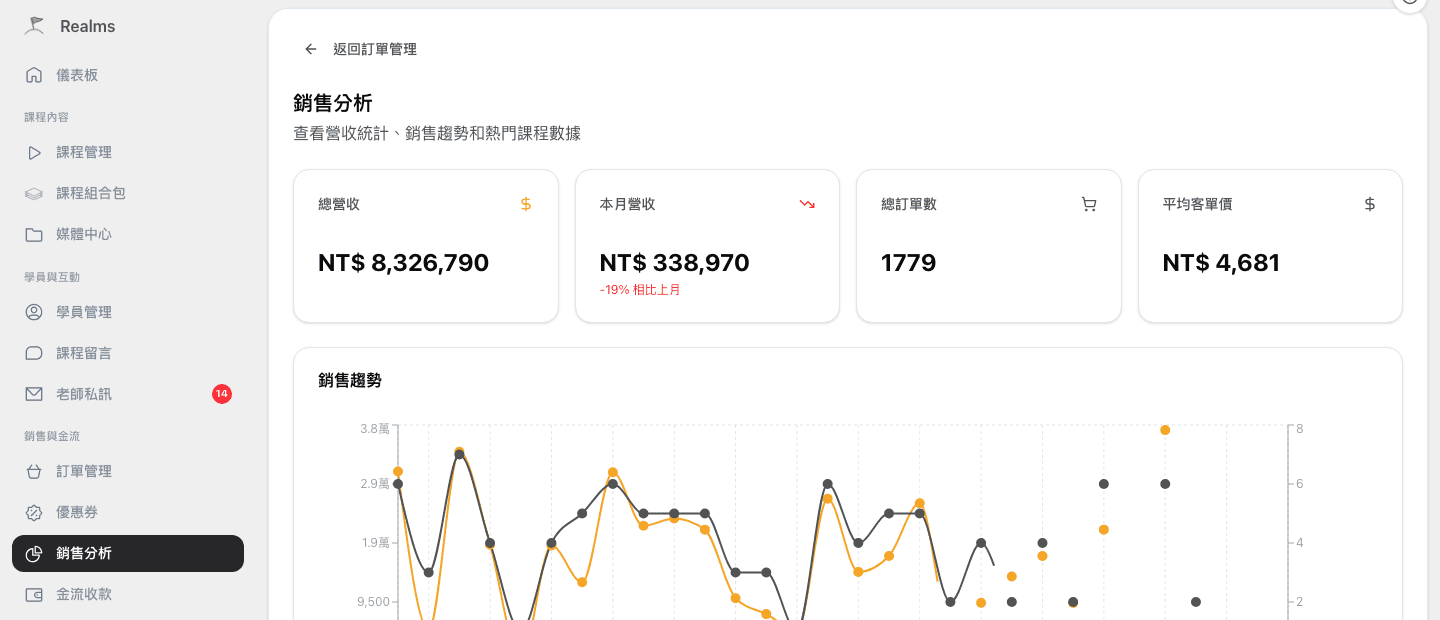The image size is (1440, 620).
Task: Go to 訂單管理 in sidebar
Action: click(128, 471)
